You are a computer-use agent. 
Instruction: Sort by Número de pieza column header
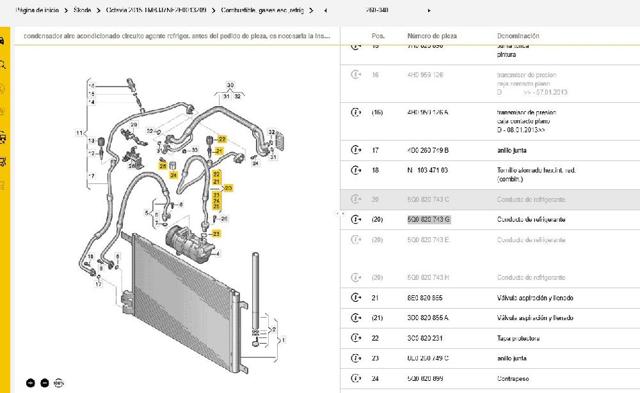pyautogui.click(x=432, y=36)
